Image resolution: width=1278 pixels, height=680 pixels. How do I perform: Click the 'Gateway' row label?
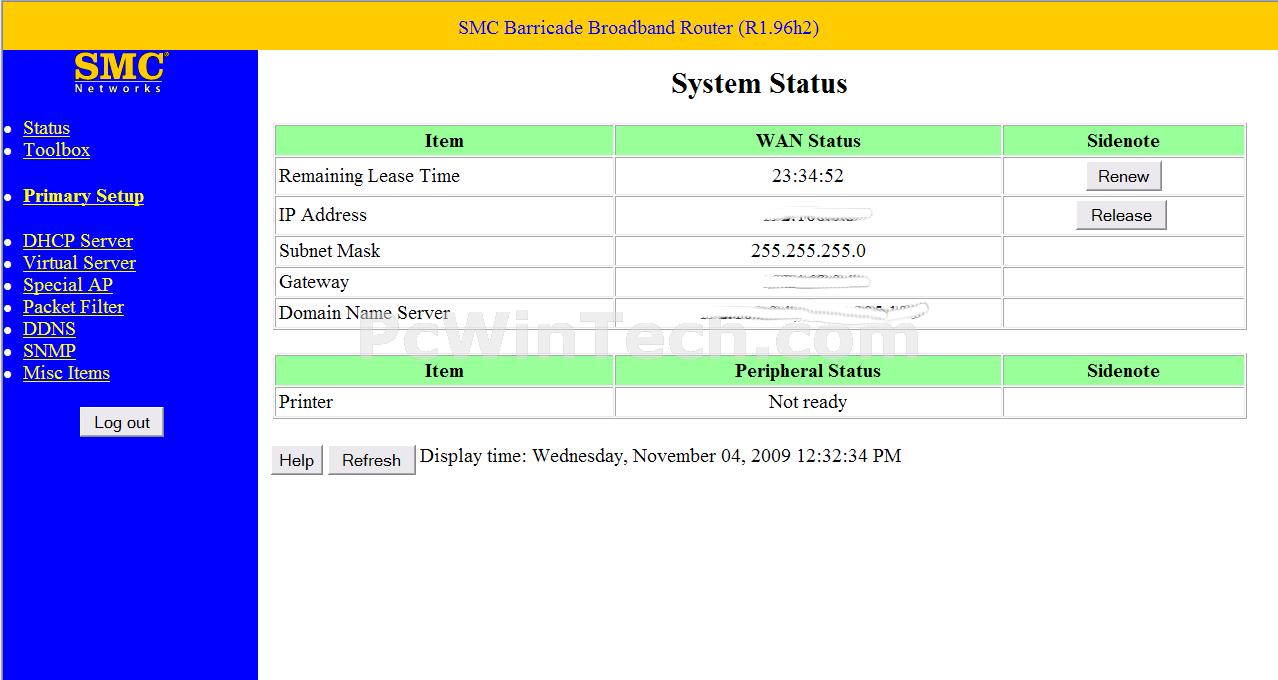(x=314, y=282)
